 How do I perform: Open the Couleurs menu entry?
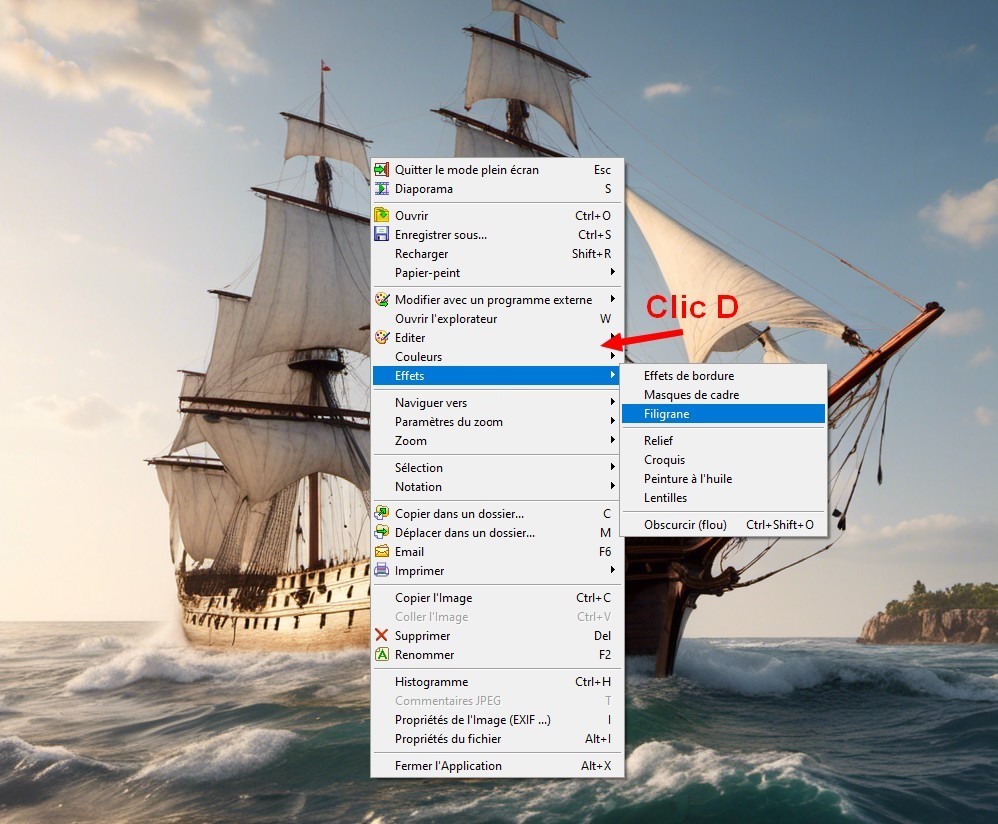(x=496, y=357)
